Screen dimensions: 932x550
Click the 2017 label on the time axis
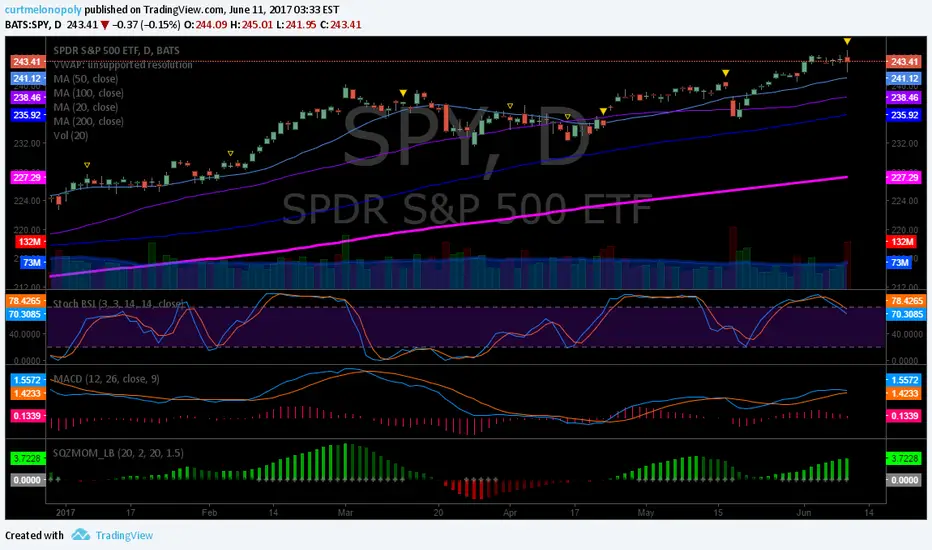click(x=65, y=513)
